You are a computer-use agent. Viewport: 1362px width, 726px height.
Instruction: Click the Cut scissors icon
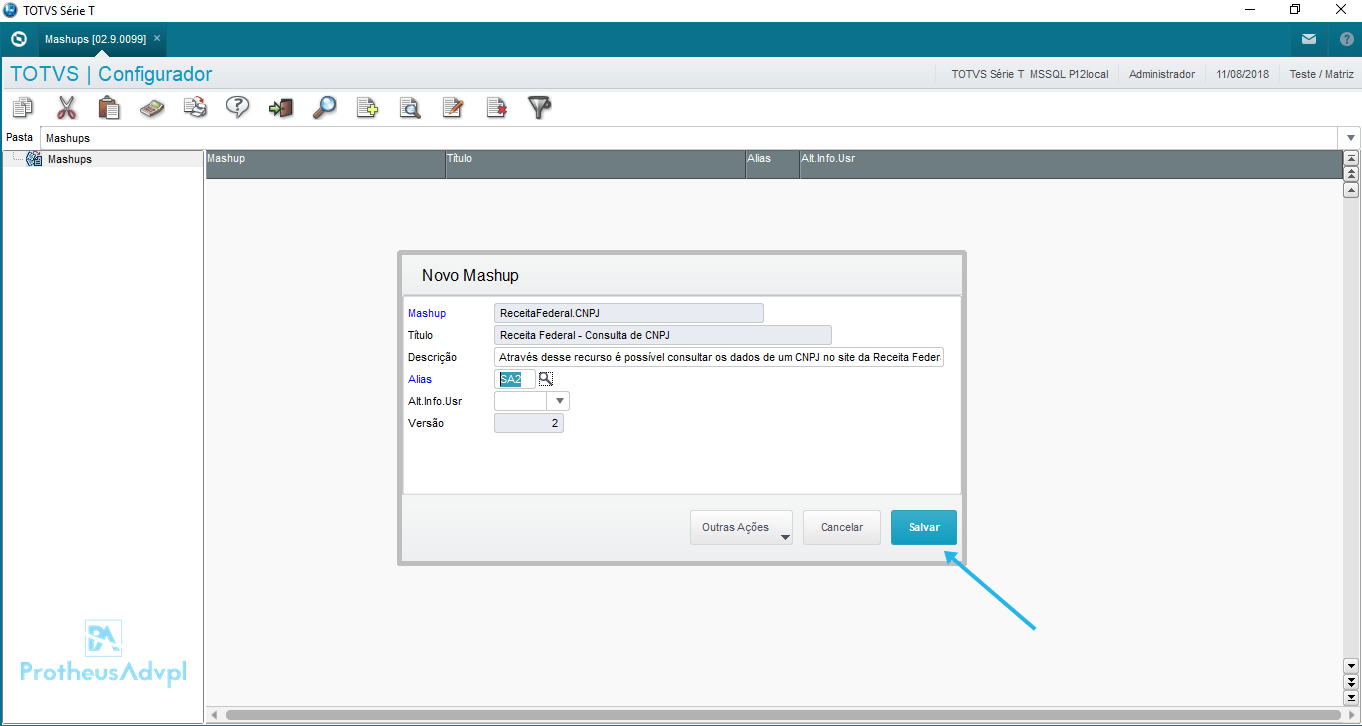point(66,107)
